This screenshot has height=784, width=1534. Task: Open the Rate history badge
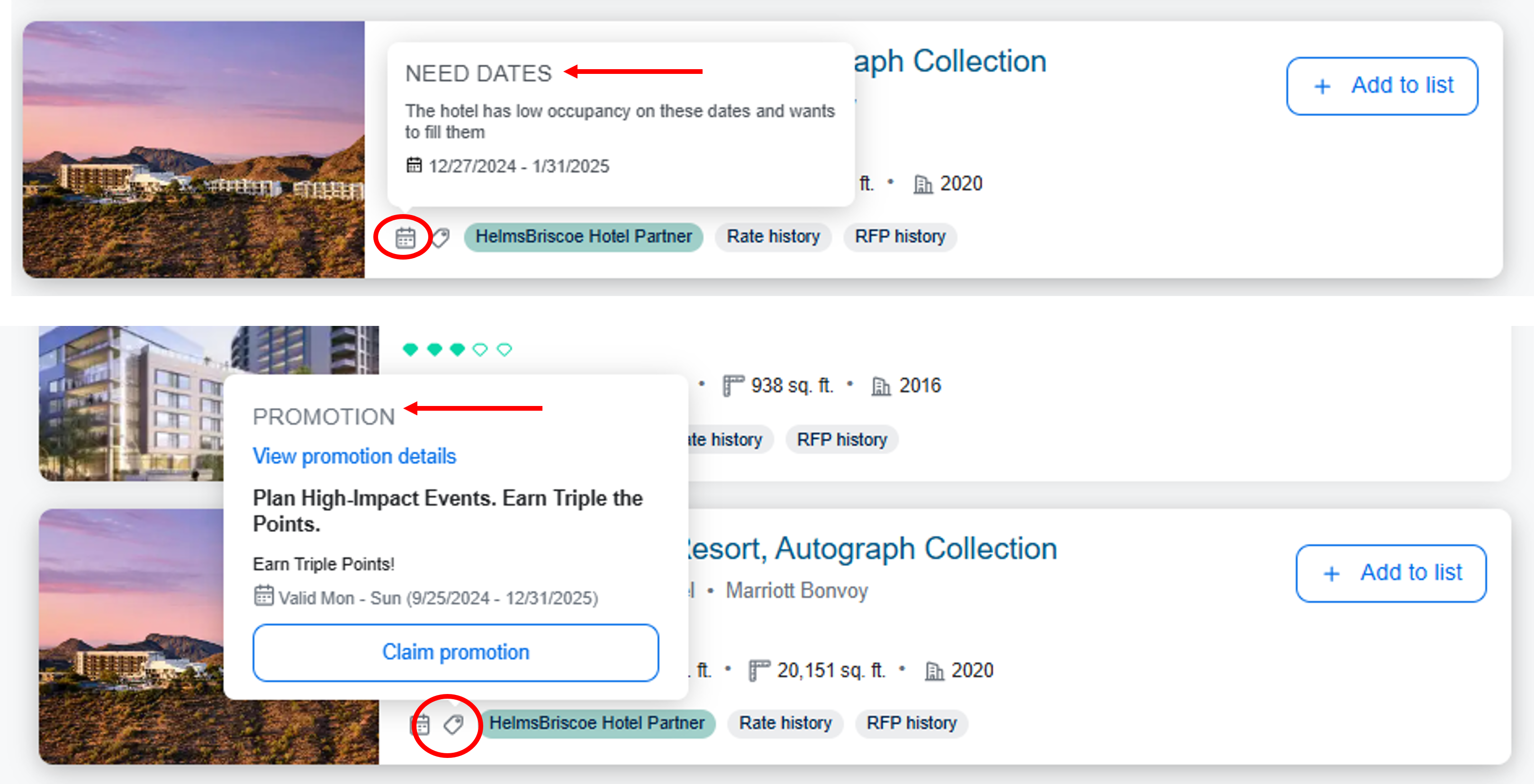[773, 236]
